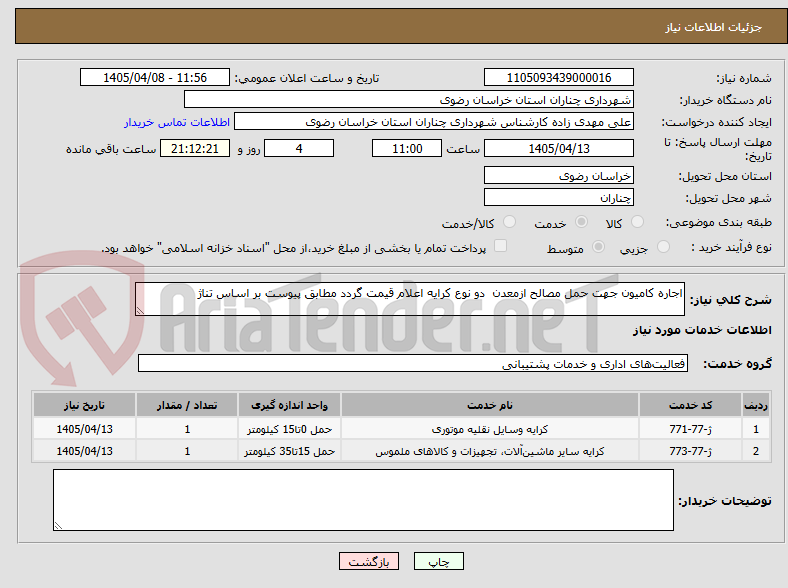Click the deadline date field 1405/04/13
The image size is (788, 588).
click(559, 148)
